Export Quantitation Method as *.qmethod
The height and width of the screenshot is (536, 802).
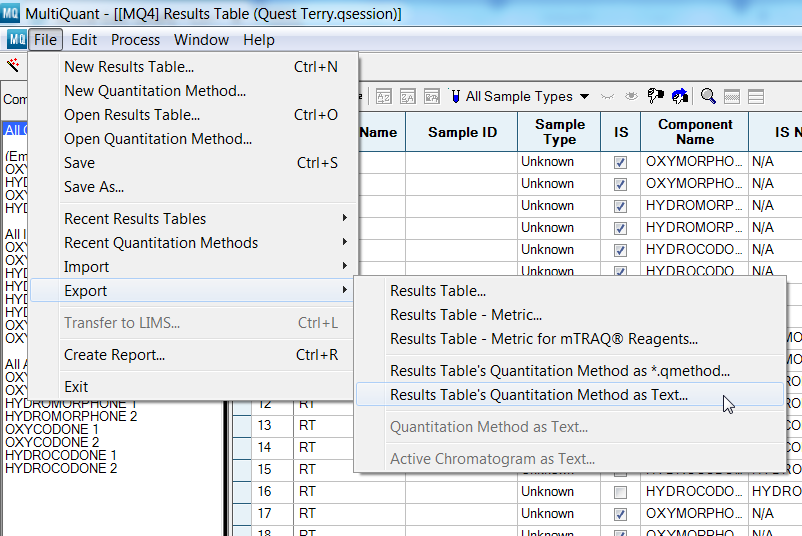(x=570, y=370)
